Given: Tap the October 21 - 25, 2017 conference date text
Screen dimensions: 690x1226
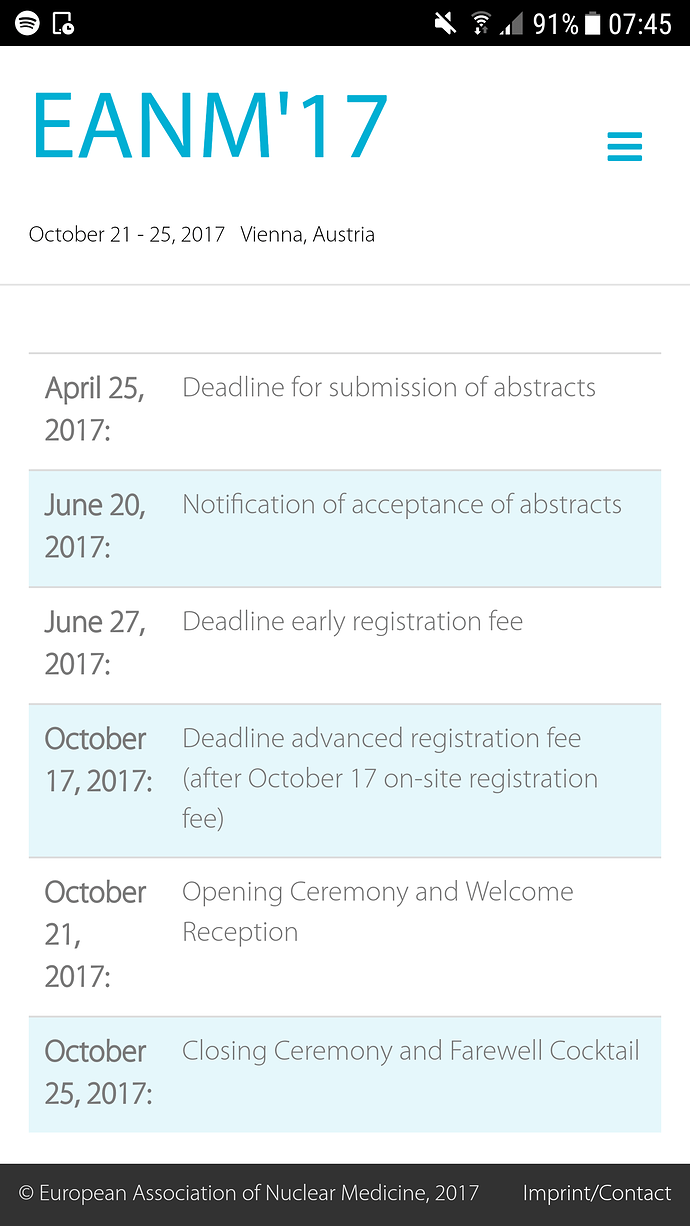Looking at the screenshot, I should (127, 235).
